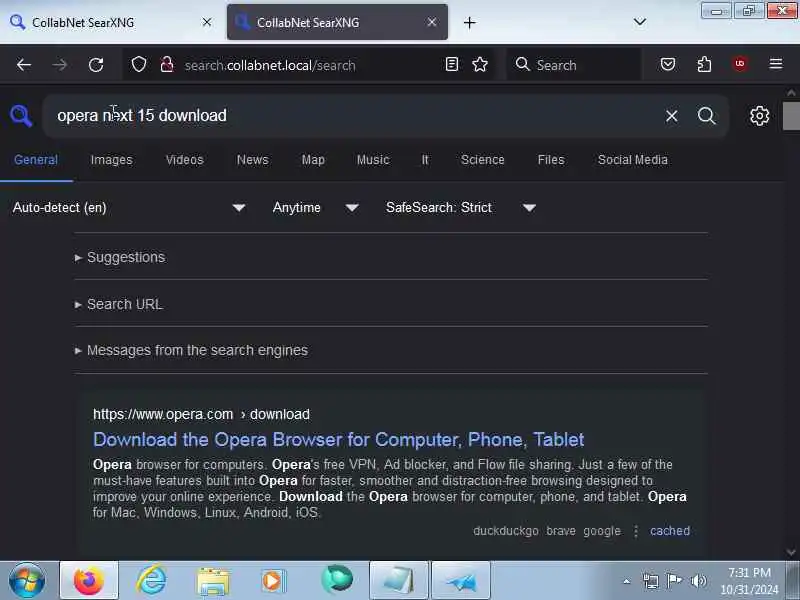Open the Social Media category
Screen dimensions: 800x600
[632, 160]
